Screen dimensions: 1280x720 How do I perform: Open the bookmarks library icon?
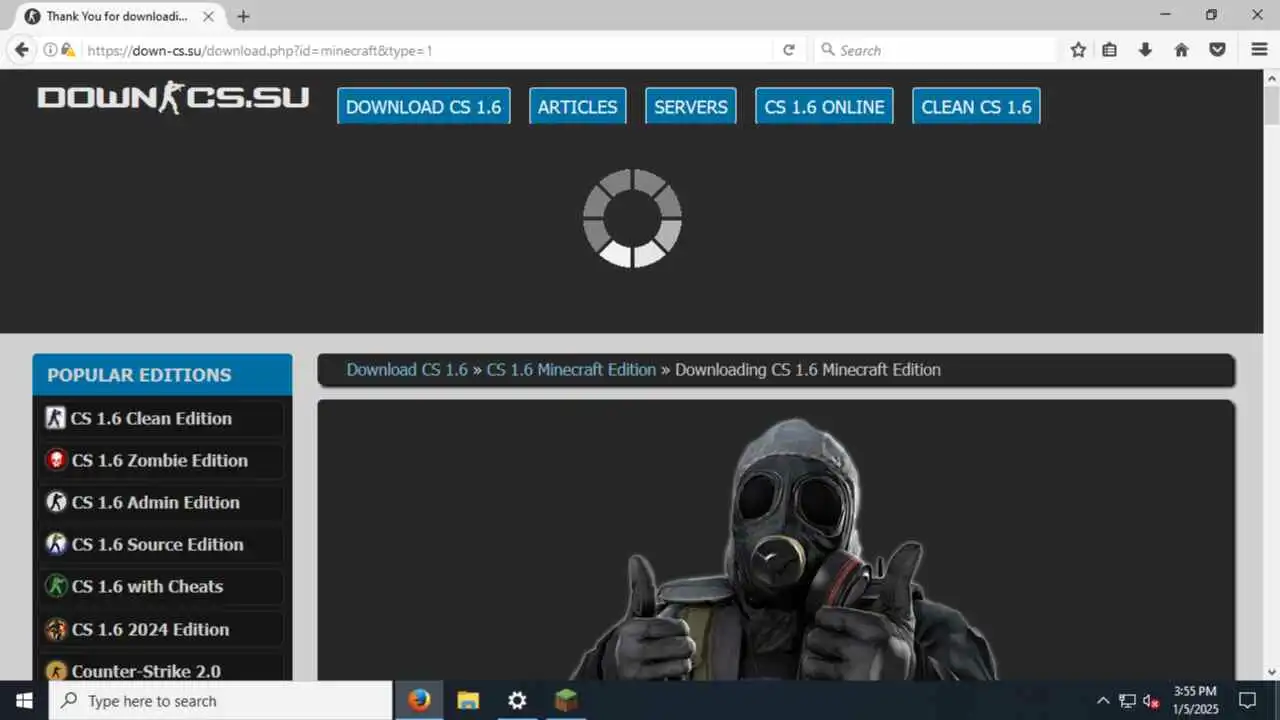[1110, 50]
